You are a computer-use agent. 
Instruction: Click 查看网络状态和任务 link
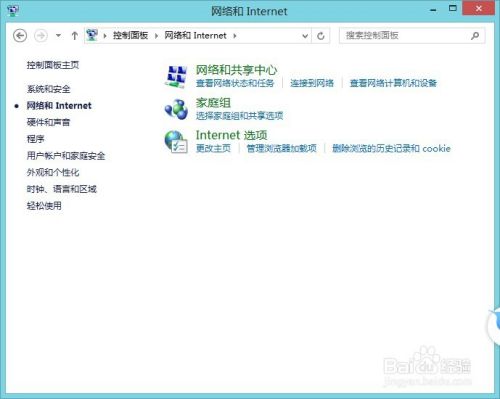235,83
